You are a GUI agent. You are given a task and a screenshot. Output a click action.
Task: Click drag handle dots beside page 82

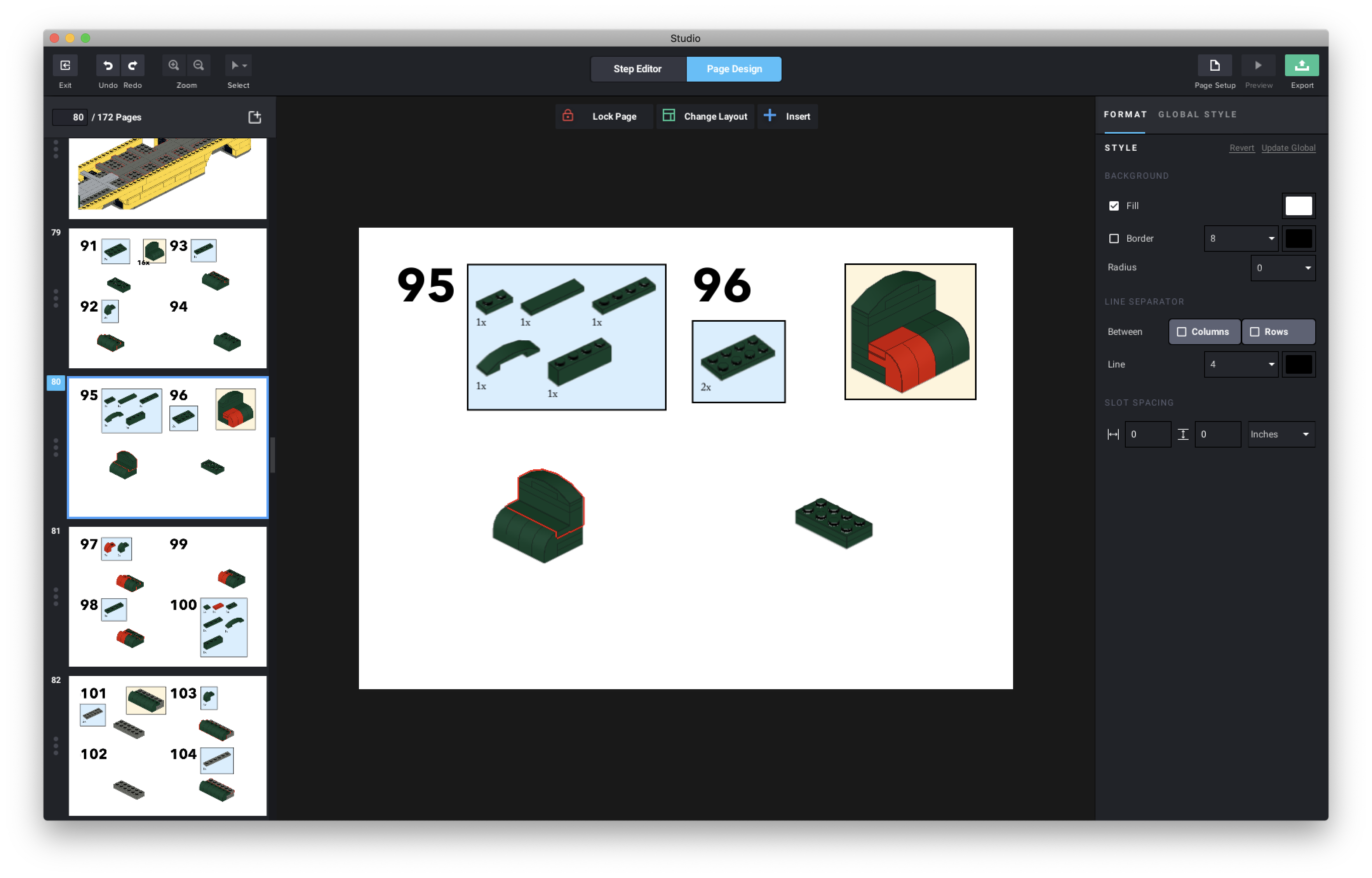tap(56, 746)
